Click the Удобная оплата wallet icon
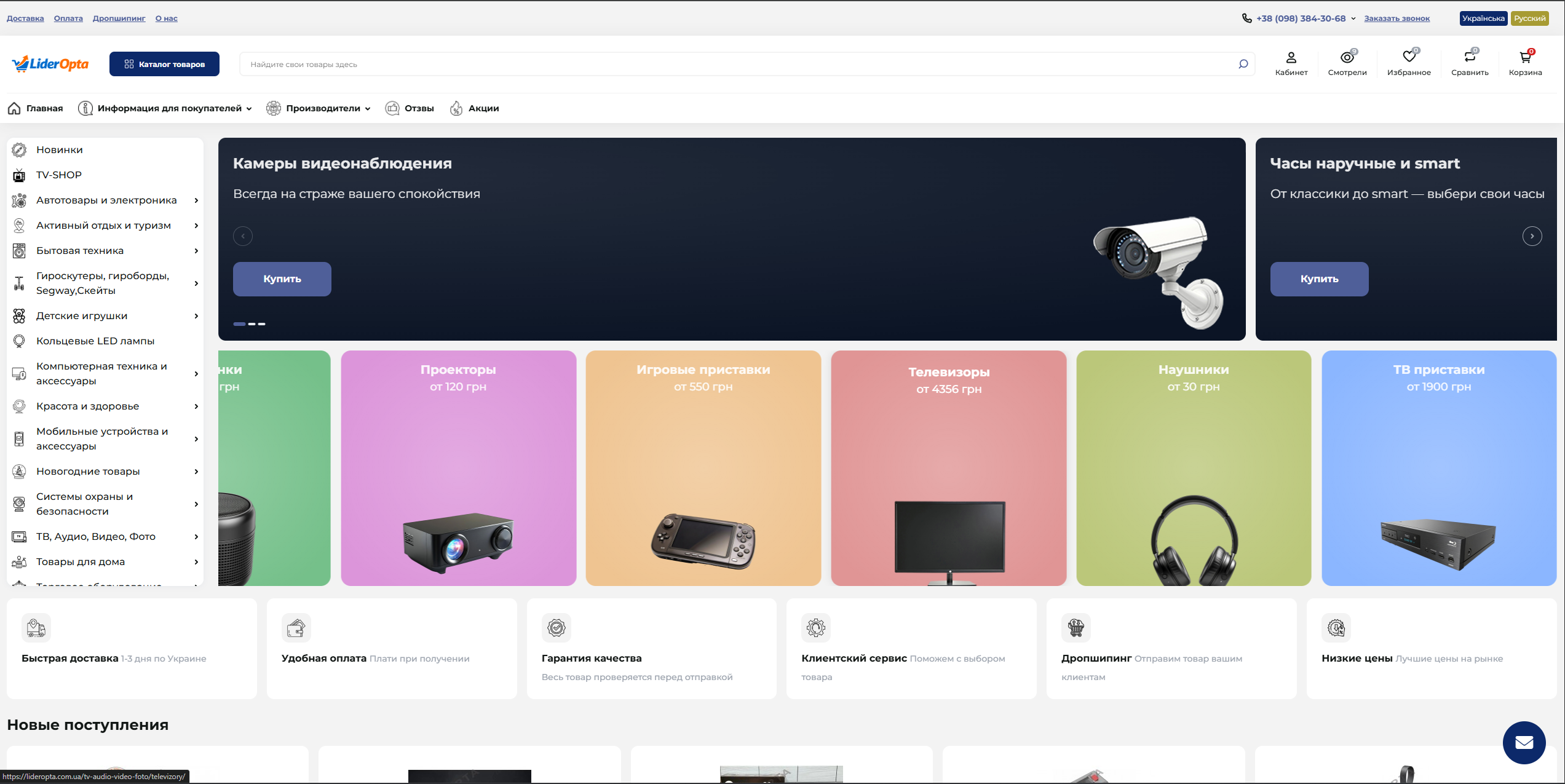 [296, 628]
